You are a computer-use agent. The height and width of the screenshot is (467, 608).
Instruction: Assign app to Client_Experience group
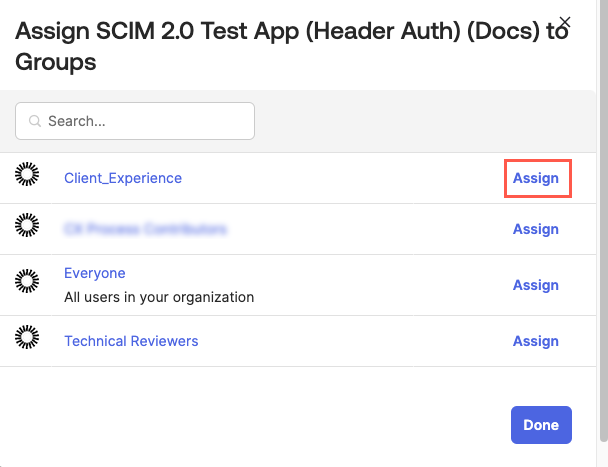tap(535, 178)
